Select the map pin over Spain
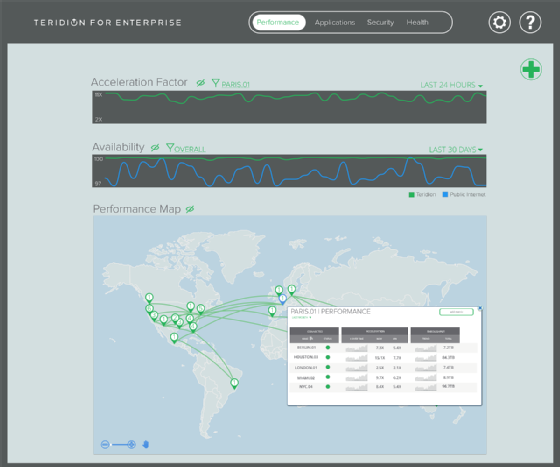The width and height of the screenshot is (560, 467). tap(272, 311)
